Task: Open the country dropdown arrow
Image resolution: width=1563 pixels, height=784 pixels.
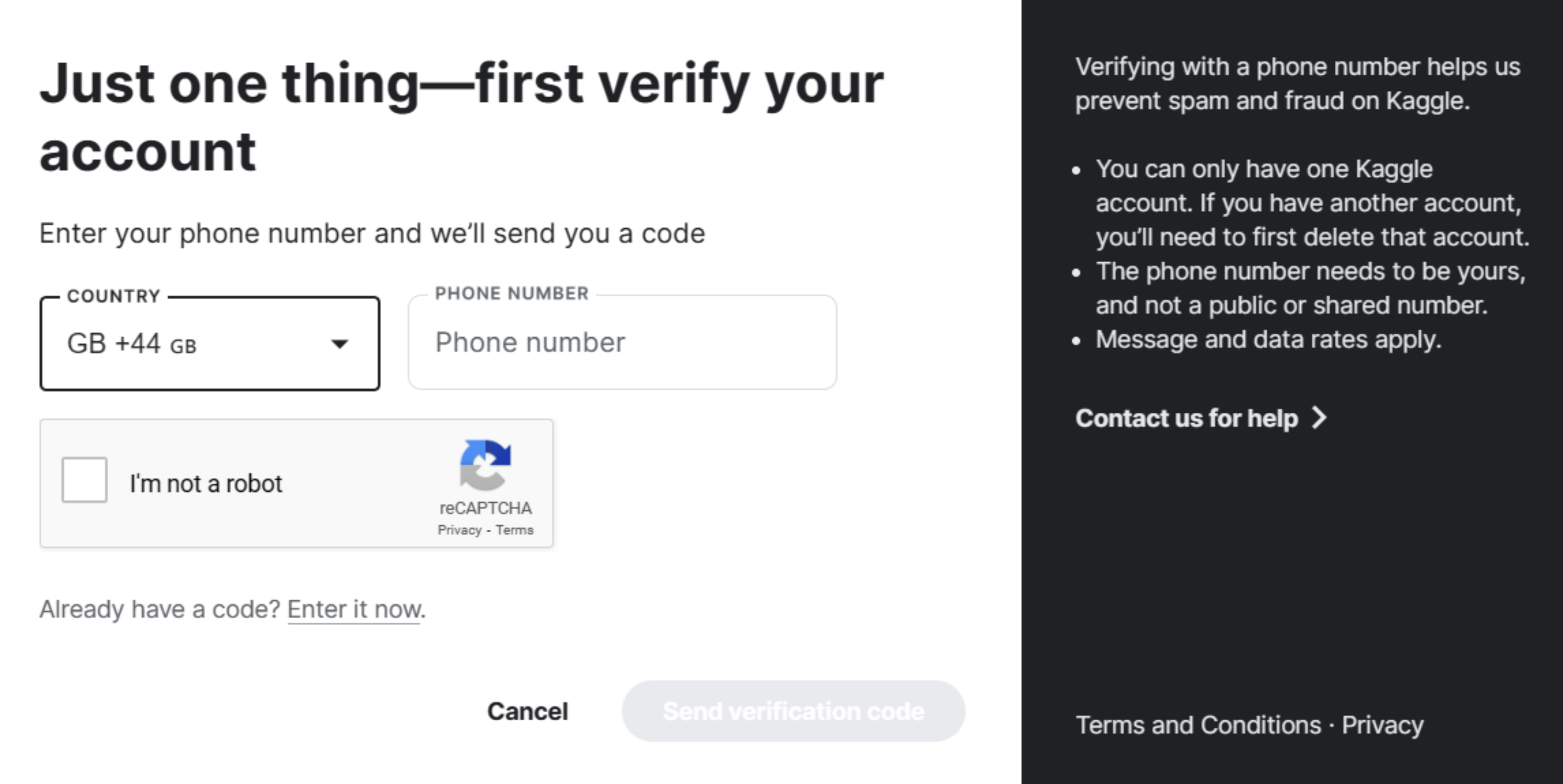Action: pyautogui.click(x=340, y=344)
